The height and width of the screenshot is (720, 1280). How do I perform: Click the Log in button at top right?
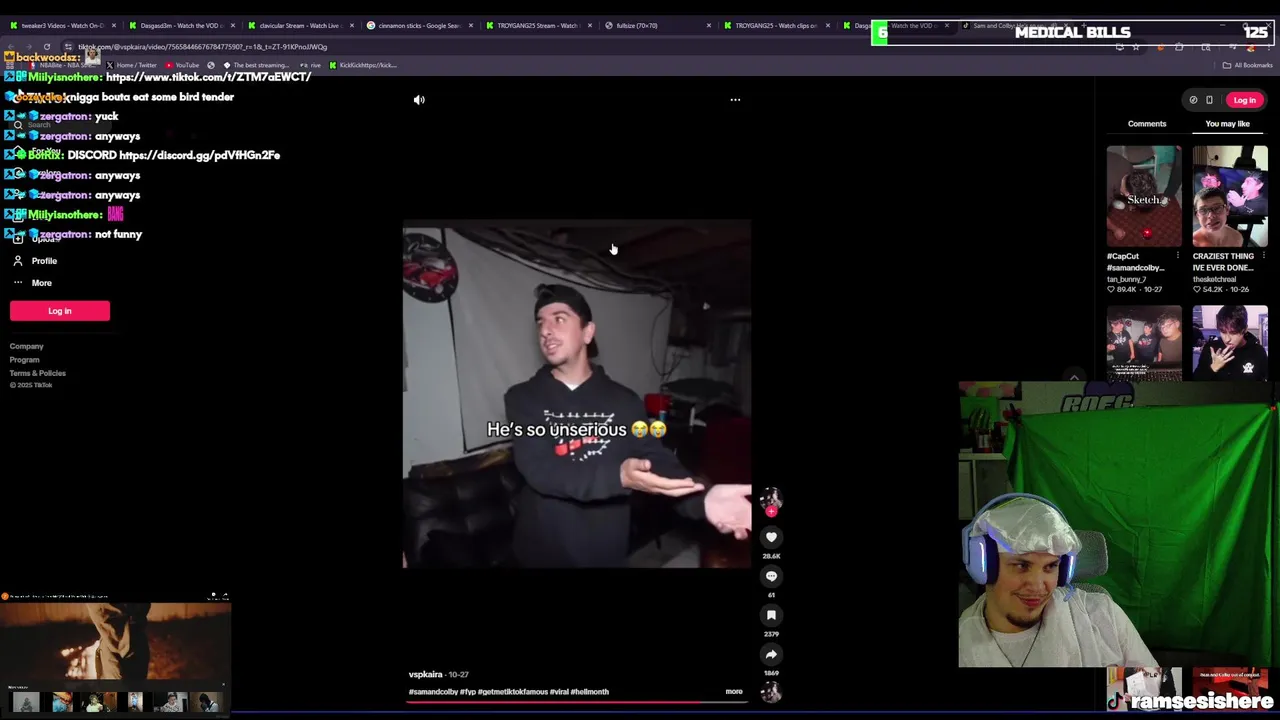(1244, 100)
